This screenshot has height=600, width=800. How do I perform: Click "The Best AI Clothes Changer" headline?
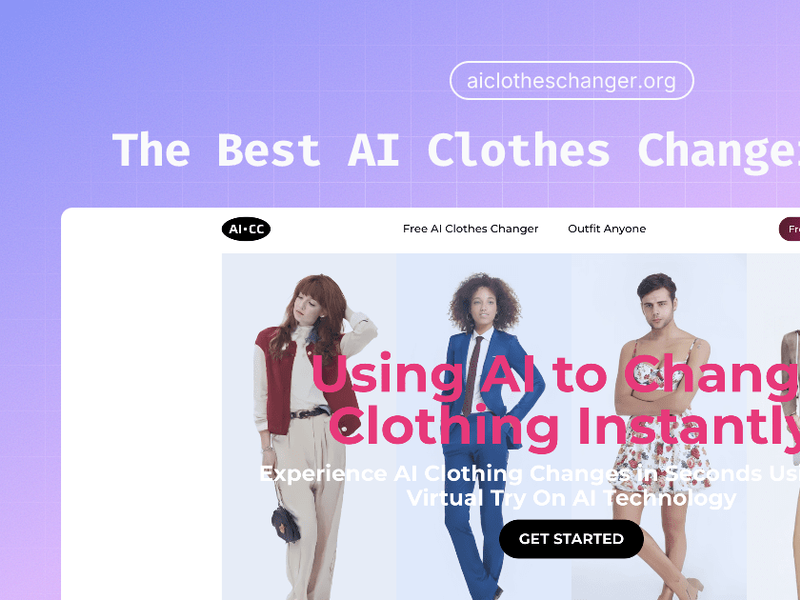tap(456, 150)
